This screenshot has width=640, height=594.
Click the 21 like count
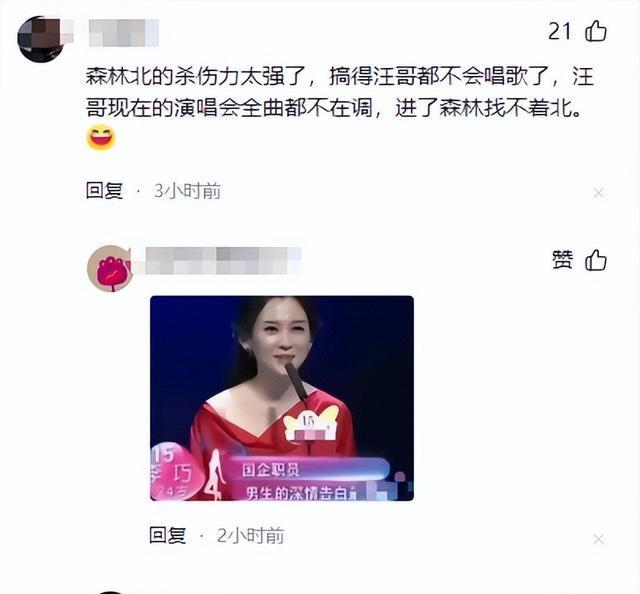point(560,31)
